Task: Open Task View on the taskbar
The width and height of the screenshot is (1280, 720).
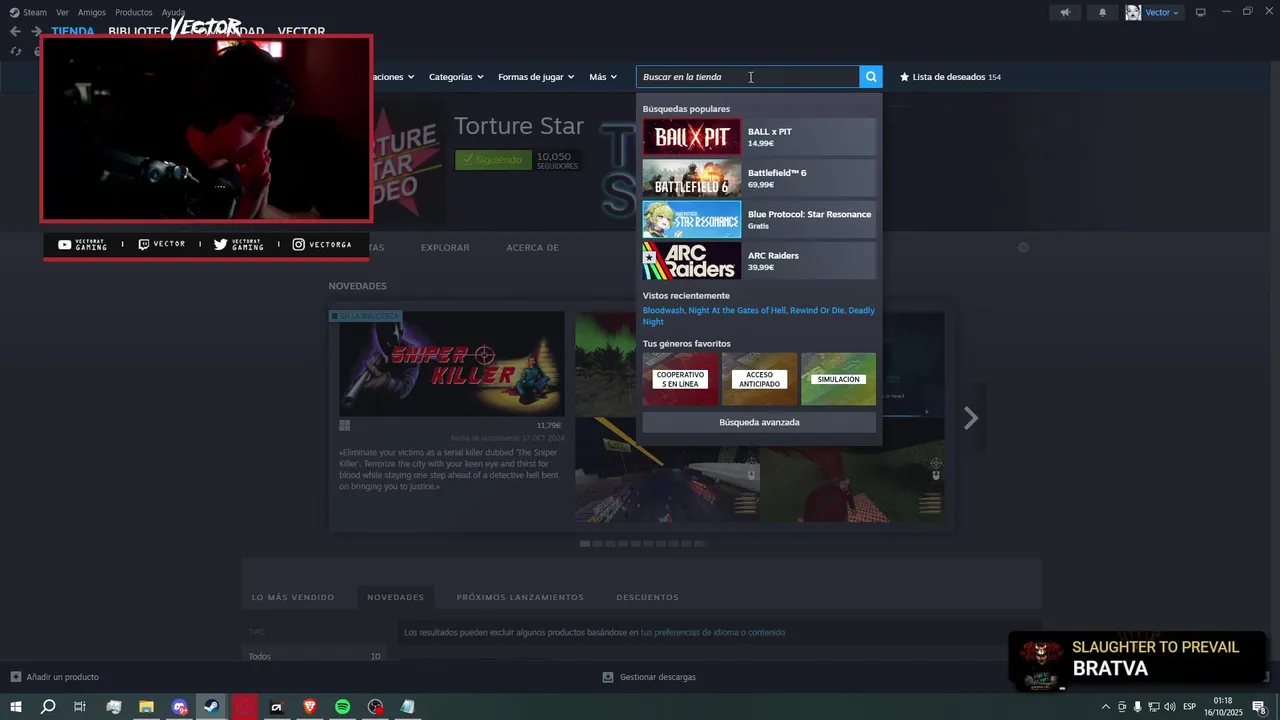Action: point(80,707)
